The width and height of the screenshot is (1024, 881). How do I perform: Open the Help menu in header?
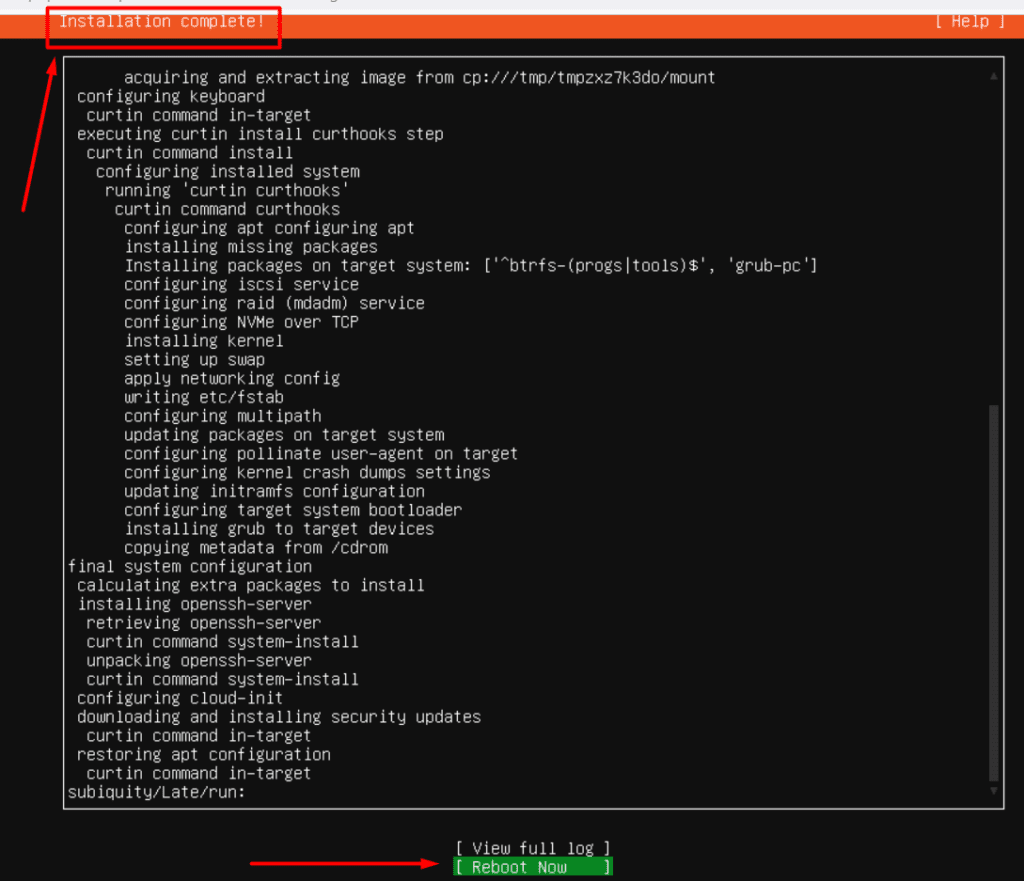click(x=969, y=21)
